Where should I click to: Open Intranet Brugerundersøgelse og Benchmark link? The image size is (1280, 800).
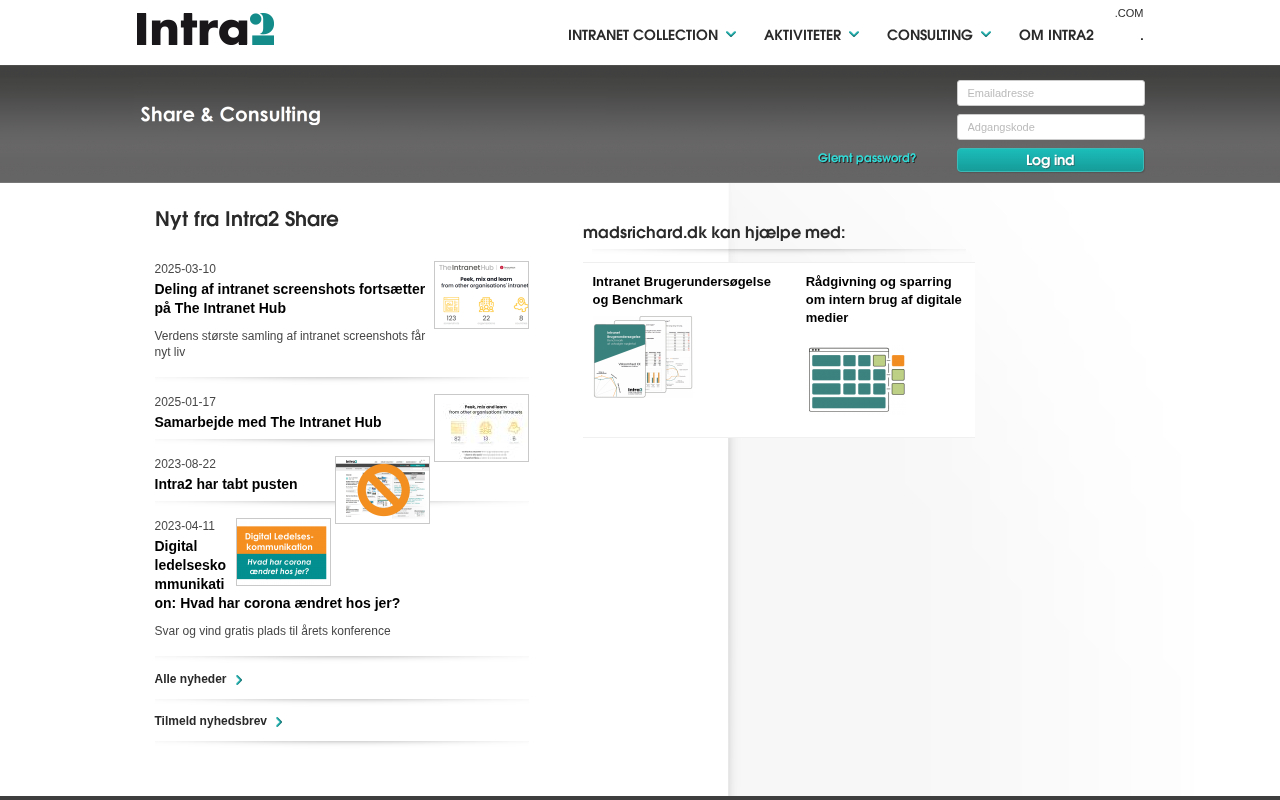click(x=682, y=291)
